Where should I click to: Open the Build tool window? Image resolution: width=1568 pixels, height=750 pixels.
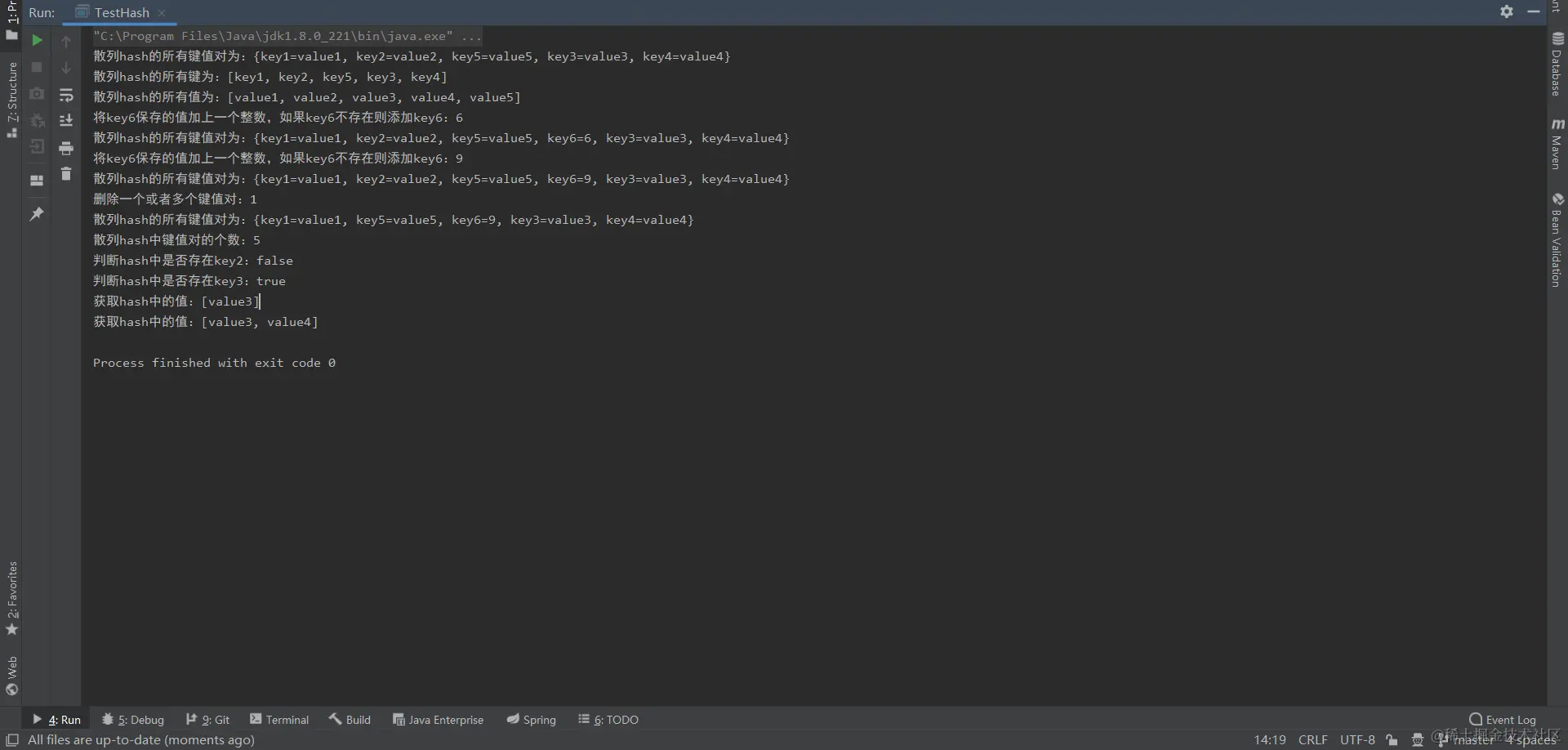[x=350, y=720]
